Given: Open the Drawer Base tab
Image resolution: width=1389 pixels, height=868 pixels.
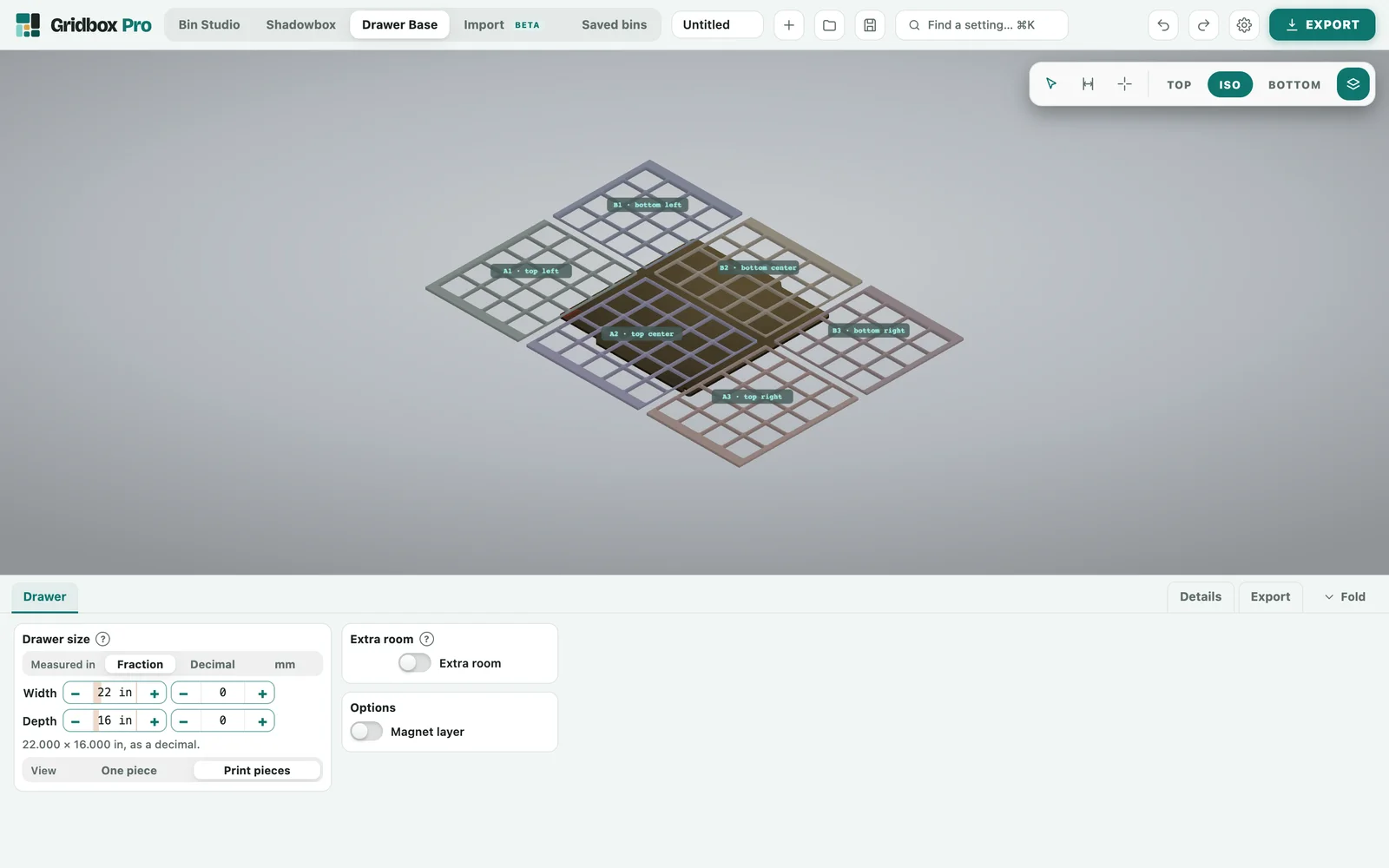Looking at the screenshot, I should (x=399, y=25).
